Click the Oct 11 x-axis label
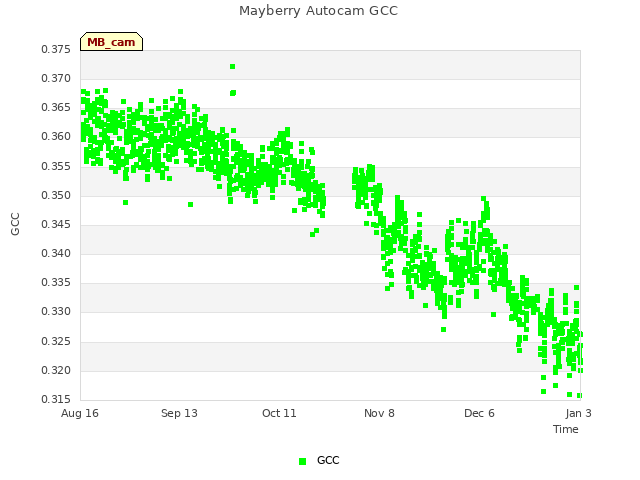The image size is (640, 480). (x=279, y=413)
